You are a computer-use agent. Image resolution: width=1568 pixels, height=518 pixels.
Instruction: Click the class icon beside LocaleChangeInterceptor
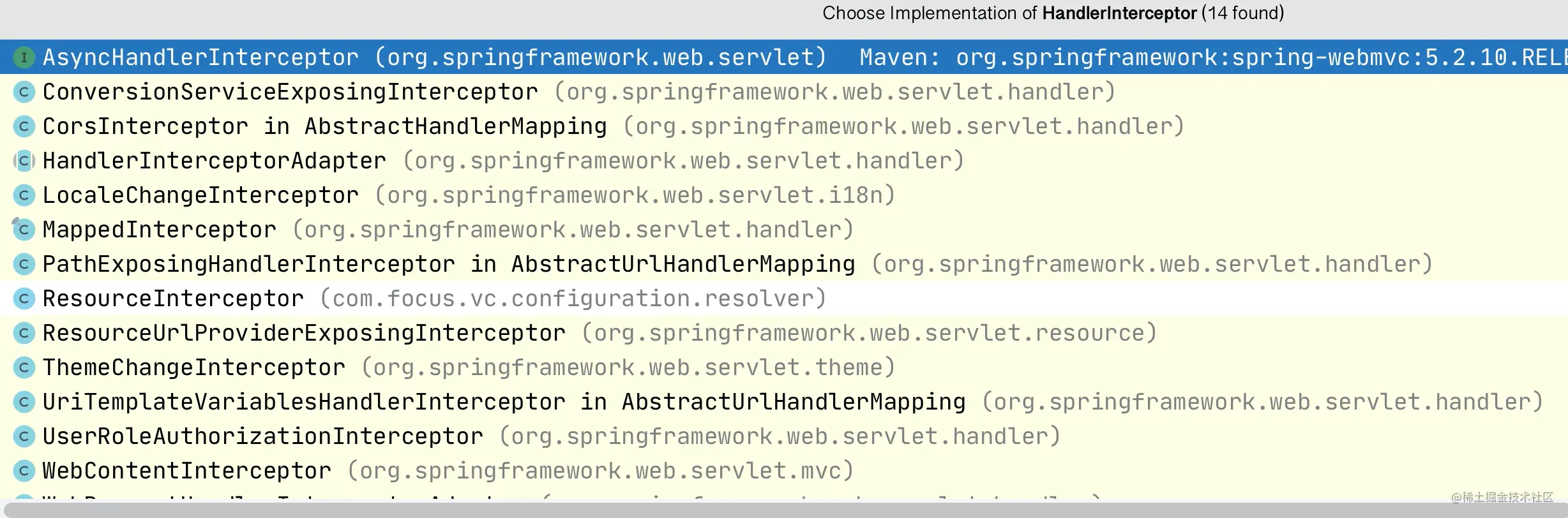(x=24, y=195)
